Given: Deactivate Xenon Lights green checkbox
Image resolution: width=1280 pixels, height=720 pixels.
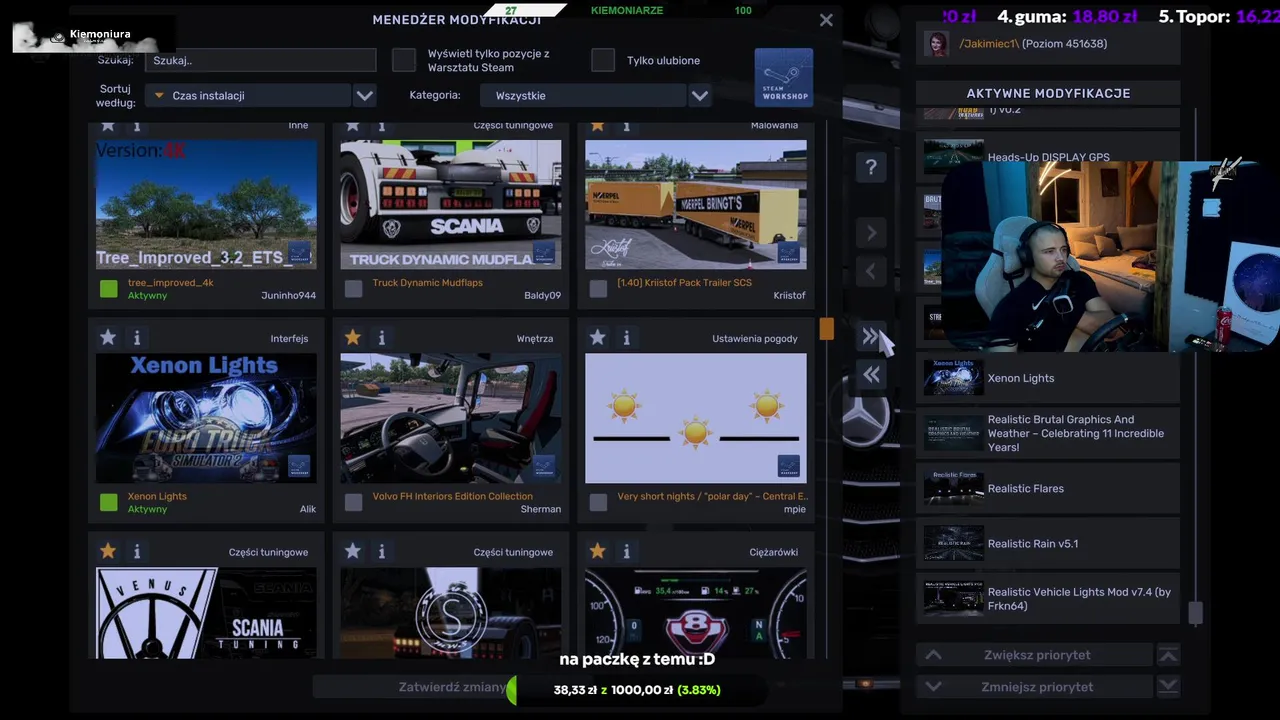Looking at the screenshot, I should tap(109, 502).
